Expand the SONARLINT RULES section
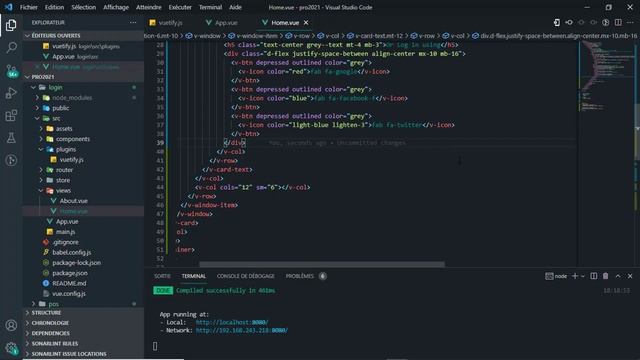 click(x=84, y=344)
